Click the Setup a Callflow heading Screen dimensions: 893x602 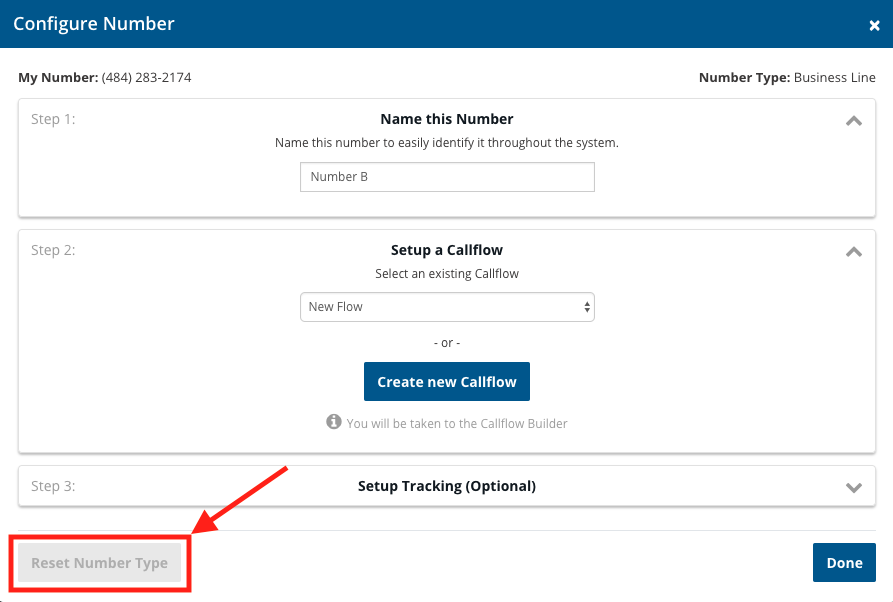(447, 250)
